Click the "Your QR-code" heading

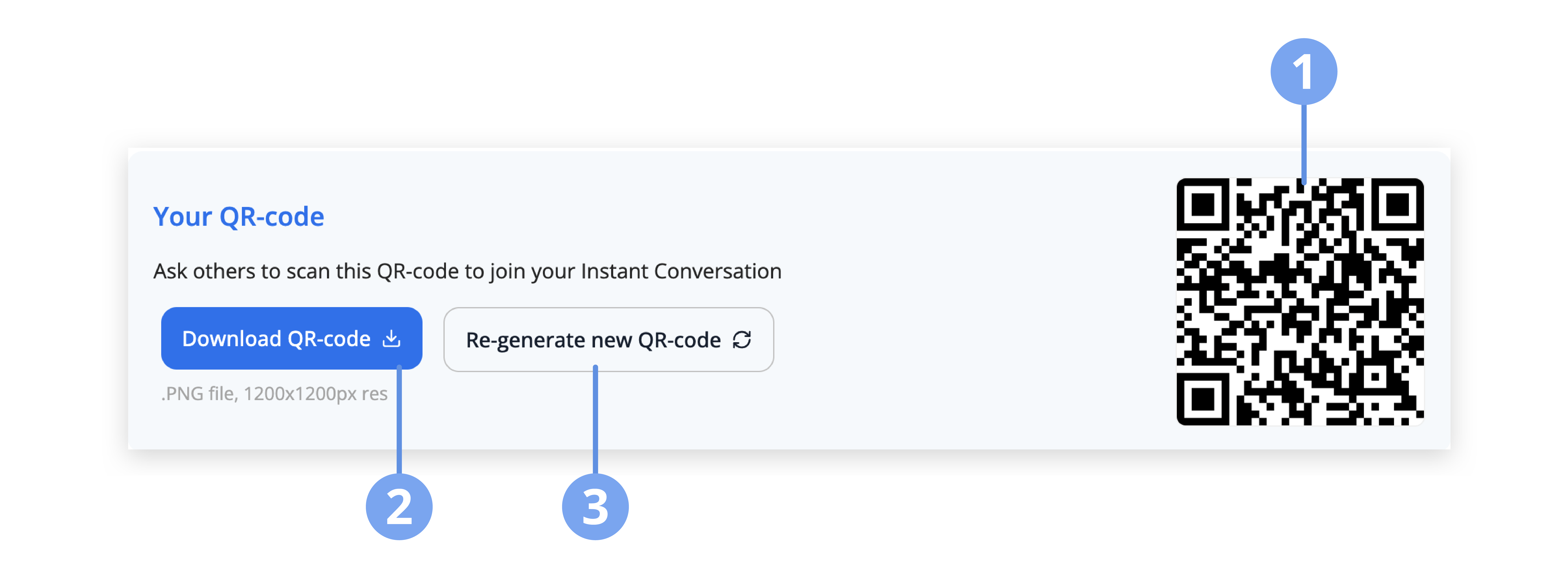(239, 217)
